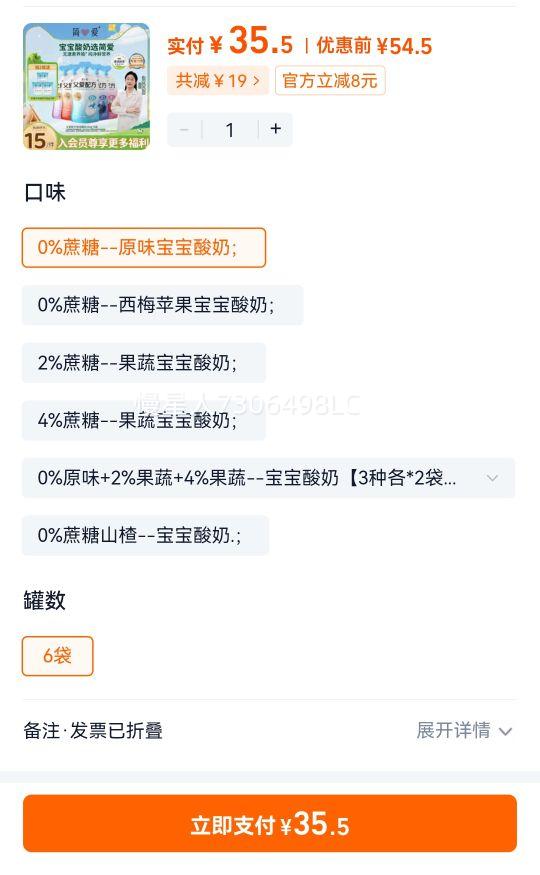
Task: View 共减¥19 discount details
Action: [x=218, y=80]
